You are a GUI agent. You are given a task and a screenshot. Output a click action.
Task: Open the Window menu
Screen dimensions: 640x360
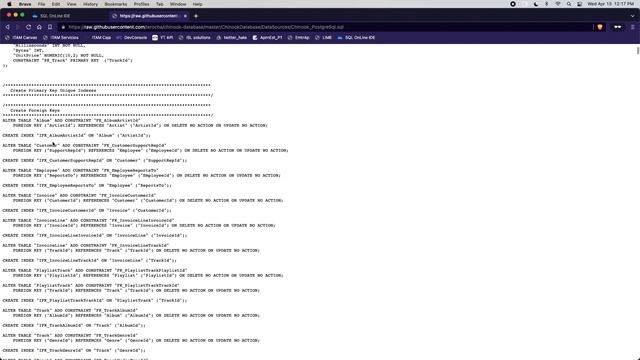[178, 4]
